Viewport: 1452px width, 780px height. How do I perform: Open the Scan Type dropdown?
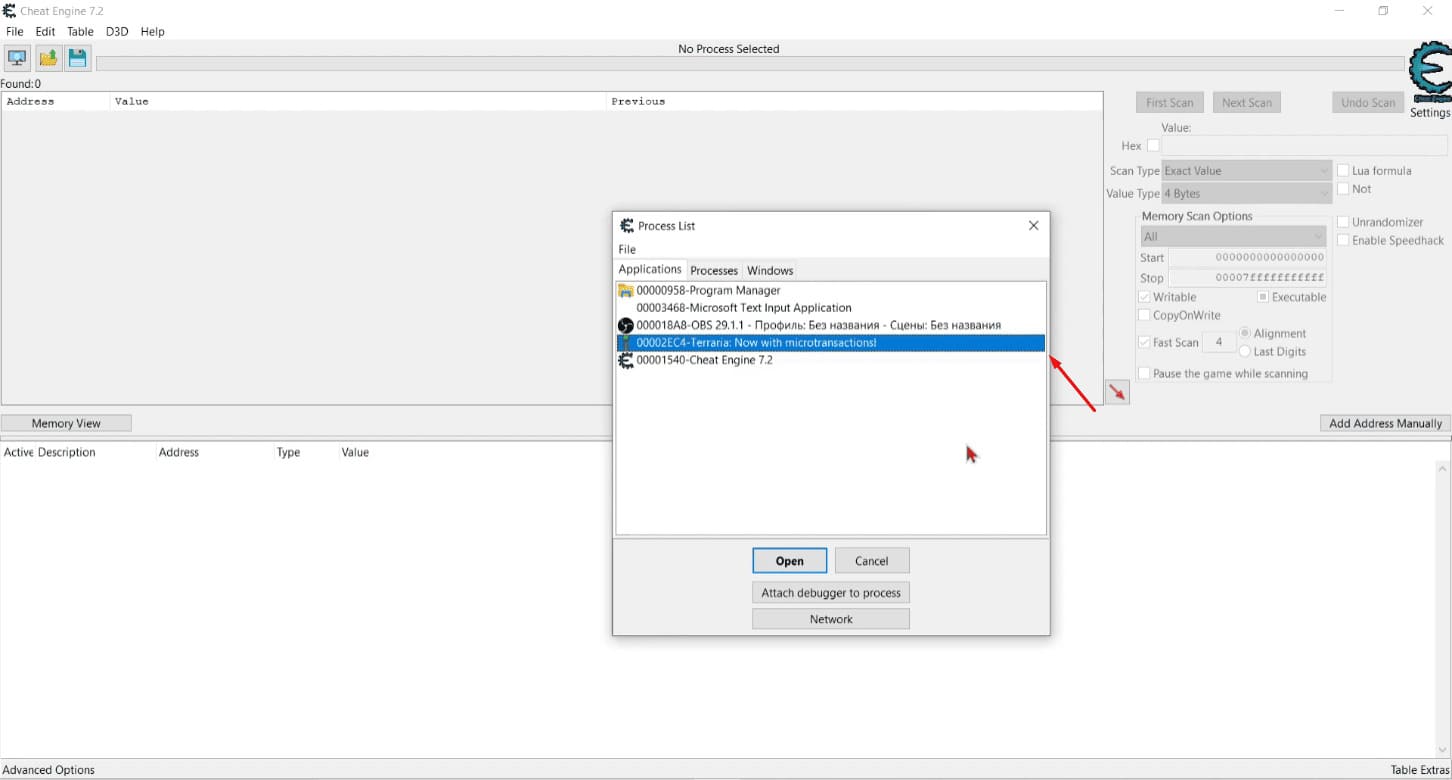point(1247,171)
